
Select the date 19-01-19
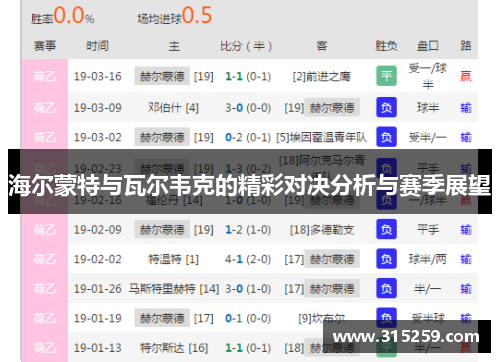pyautogui.click(x=98, y=318)
